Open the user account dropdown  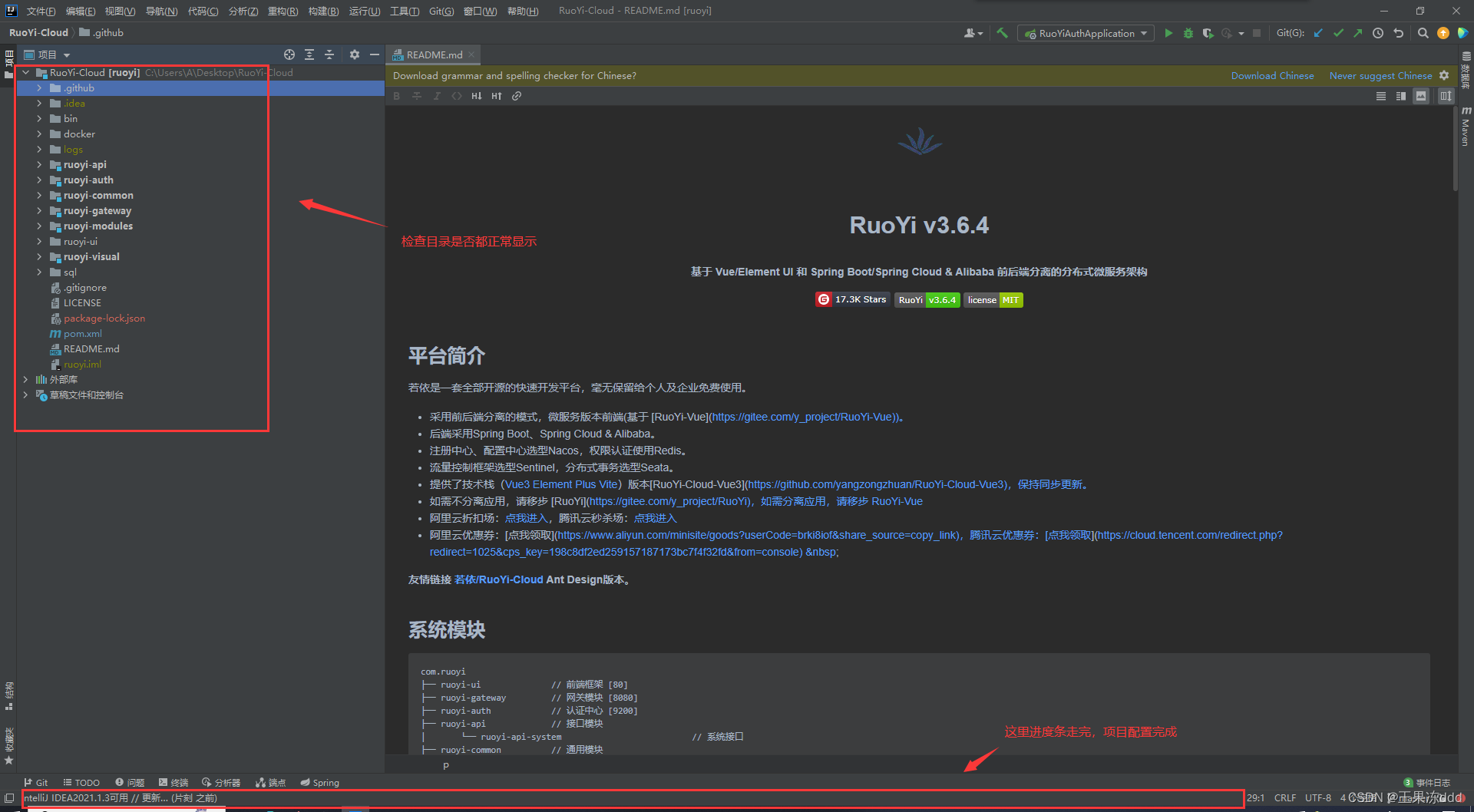point(973,33)
